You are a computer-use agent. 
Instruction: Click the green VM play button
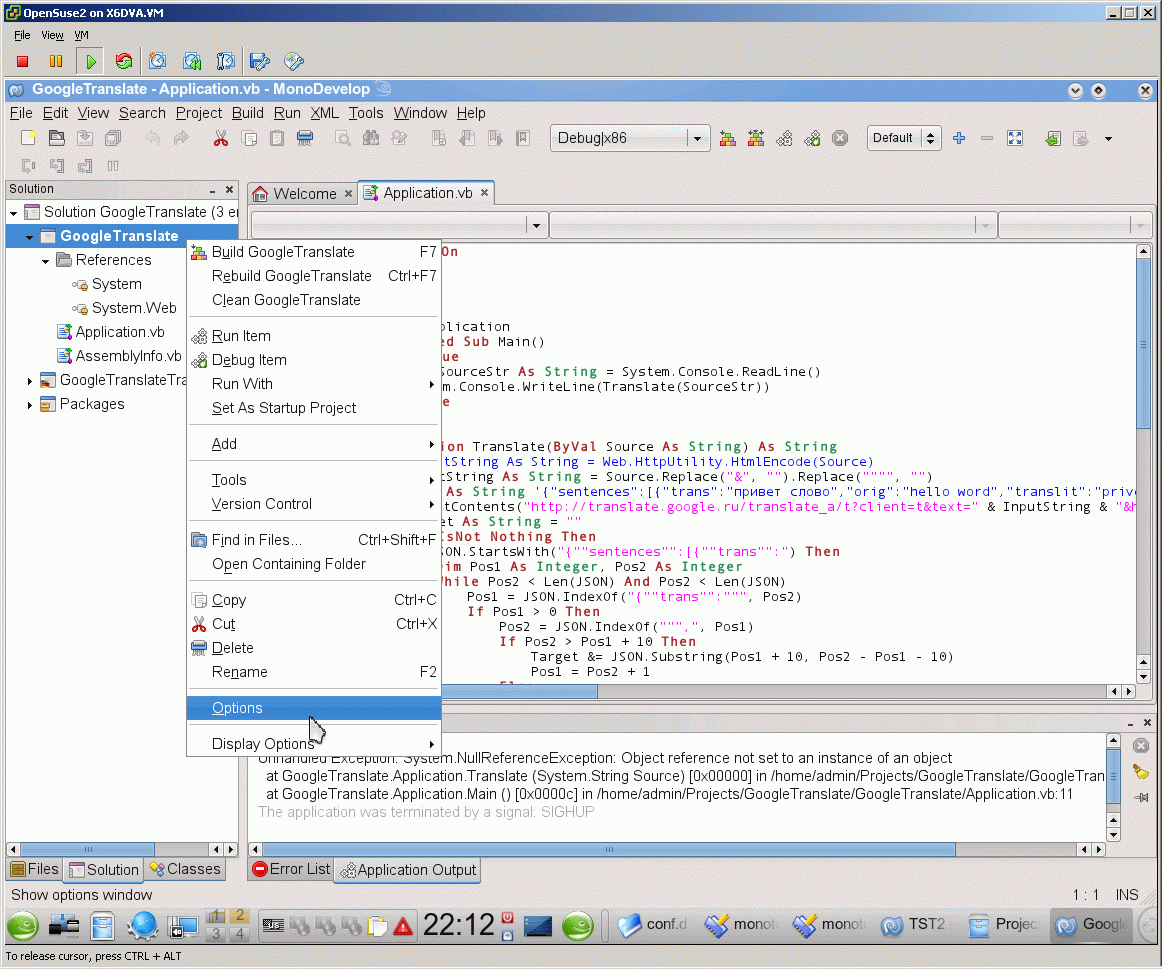coord(90,61)
